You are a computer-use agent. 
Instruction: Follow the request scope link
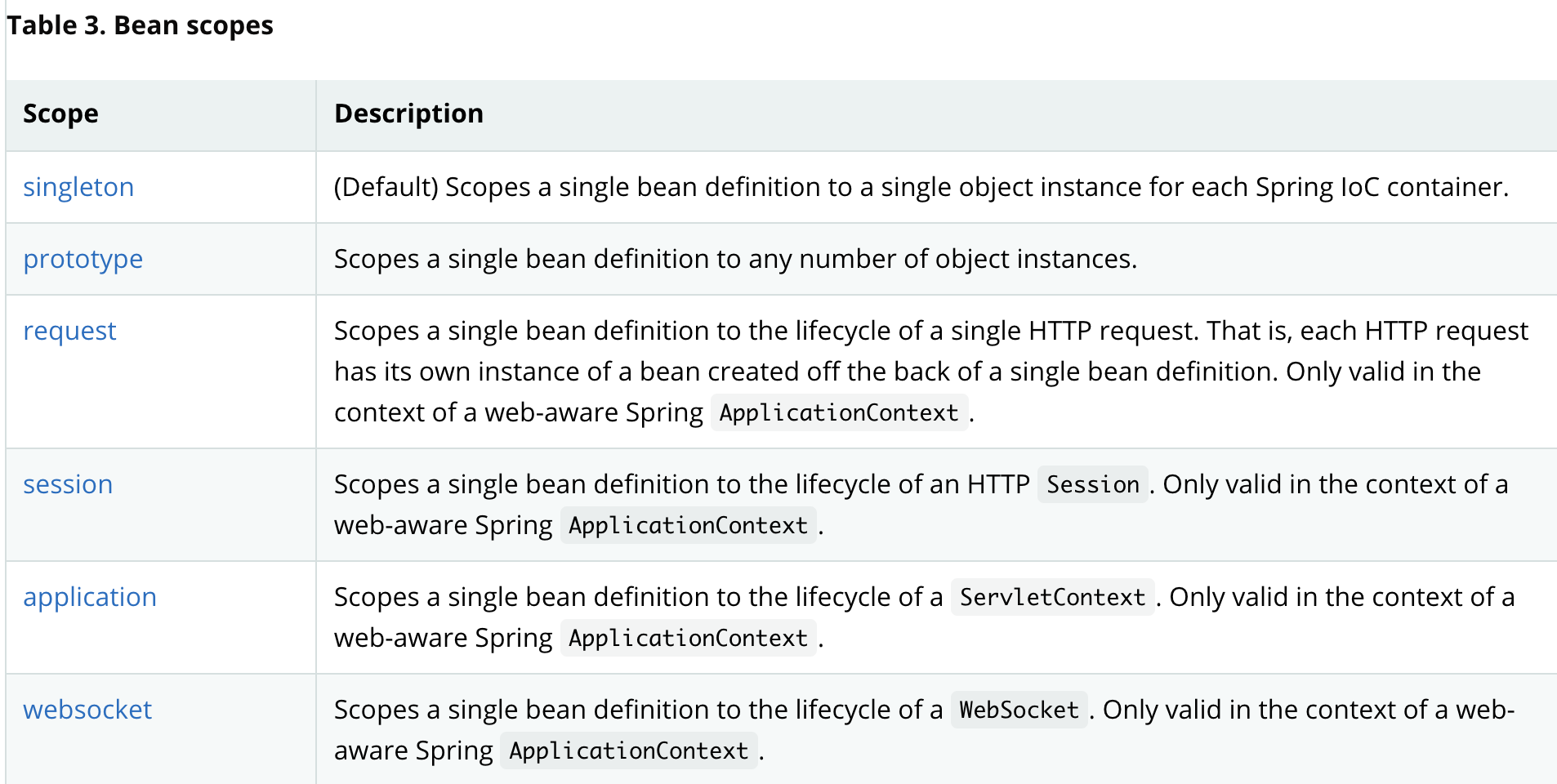tap(69, 331)
